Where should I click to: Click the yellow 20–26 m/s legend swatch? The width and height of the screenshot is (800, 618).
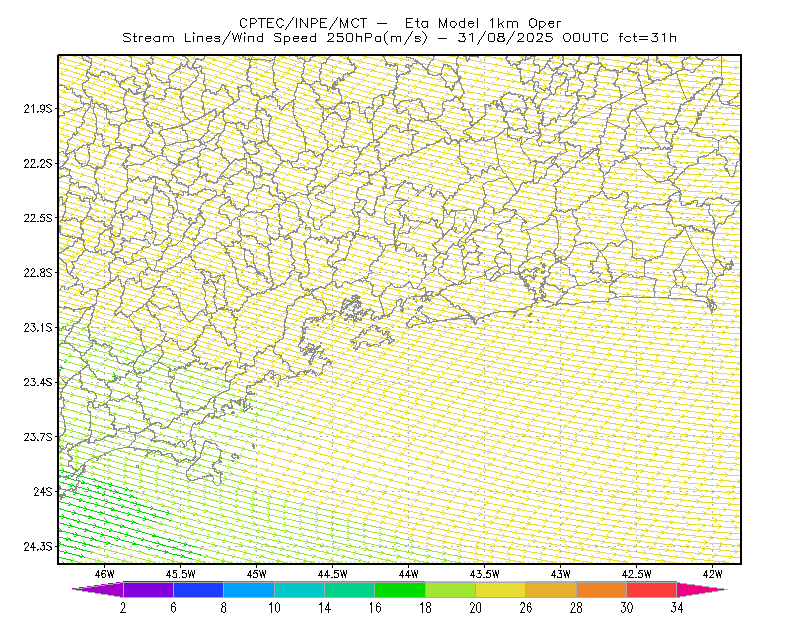pyautogui.click(x=501, y=589)
